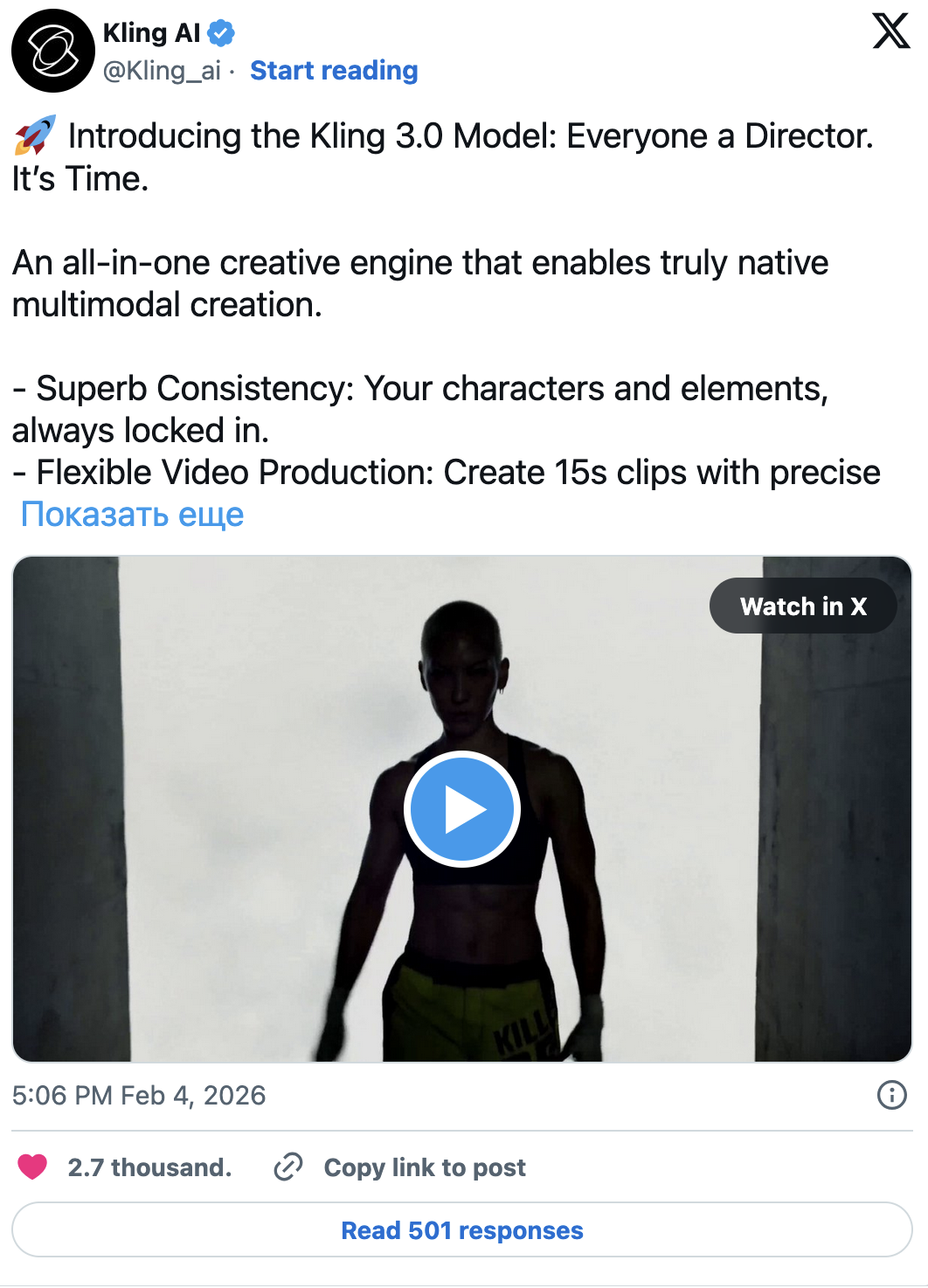Open the X logo icon
928x1288 pixels.
pyautogui.click(x=890, y=31)
